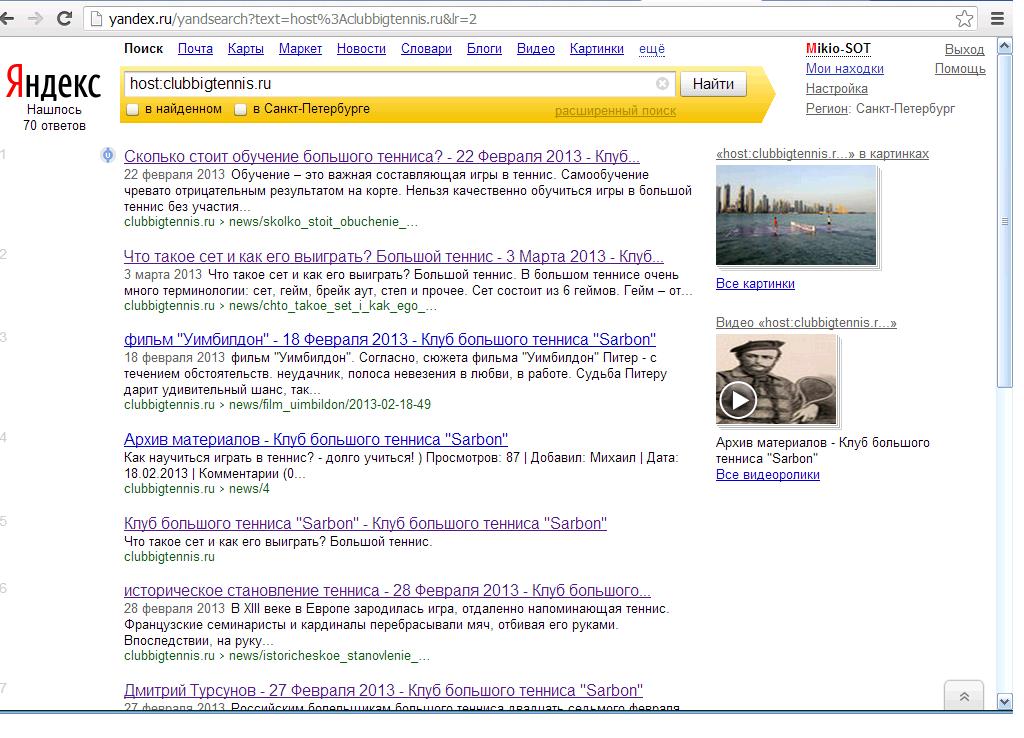Bookmark this page with the star icon
This screenshot has width=1024, height=738.
click(x=965, y=19)
